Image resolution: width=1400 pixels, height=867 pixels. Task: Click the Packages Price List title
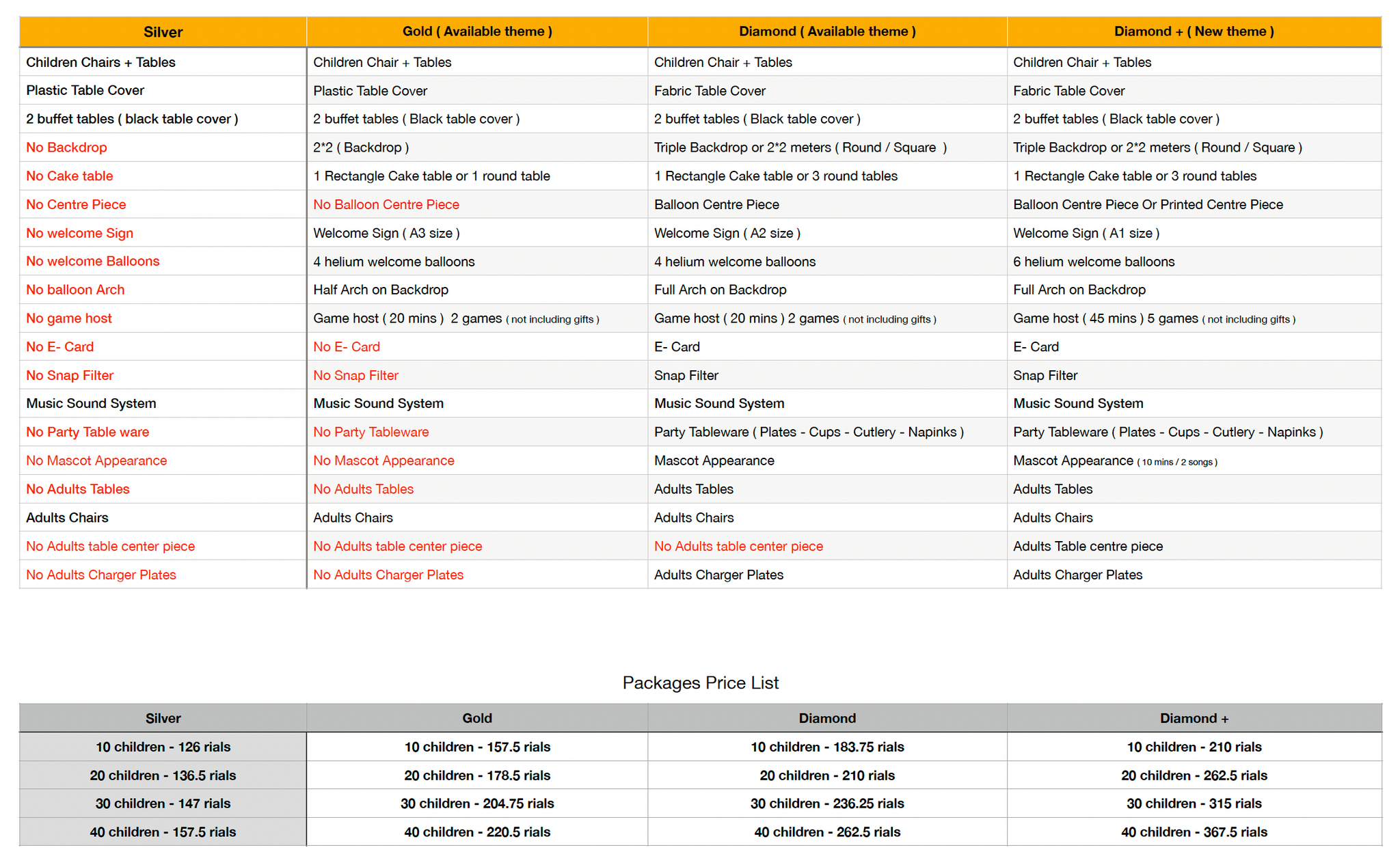[x=700, y=683]
